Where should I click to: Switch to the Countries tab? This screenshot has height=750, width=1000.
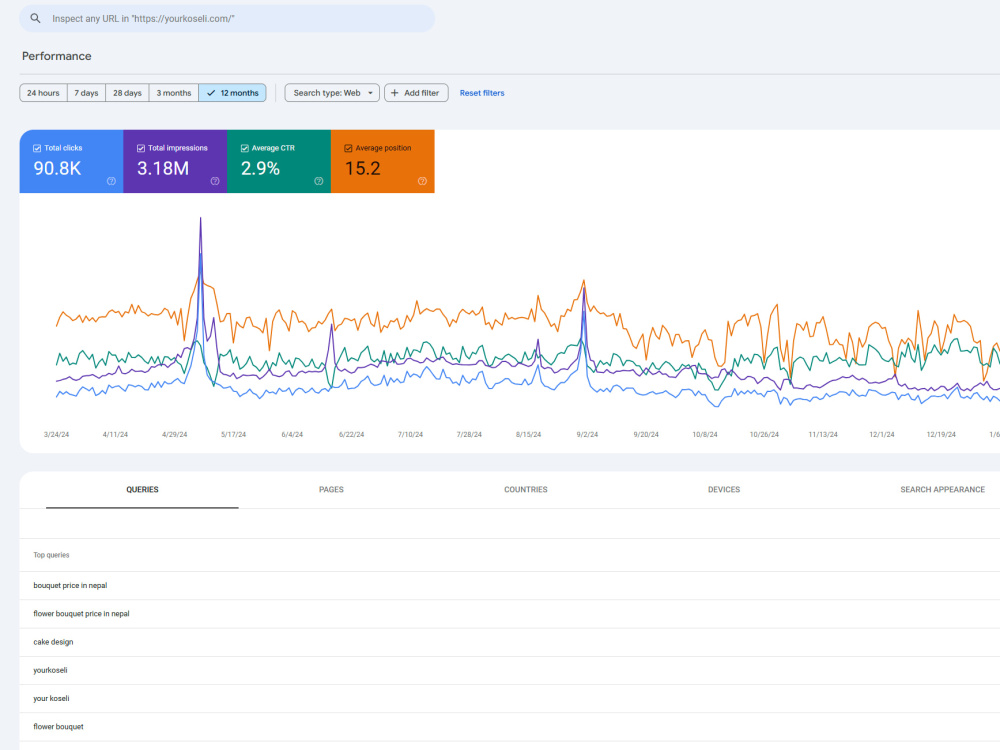tap(526, 490)
